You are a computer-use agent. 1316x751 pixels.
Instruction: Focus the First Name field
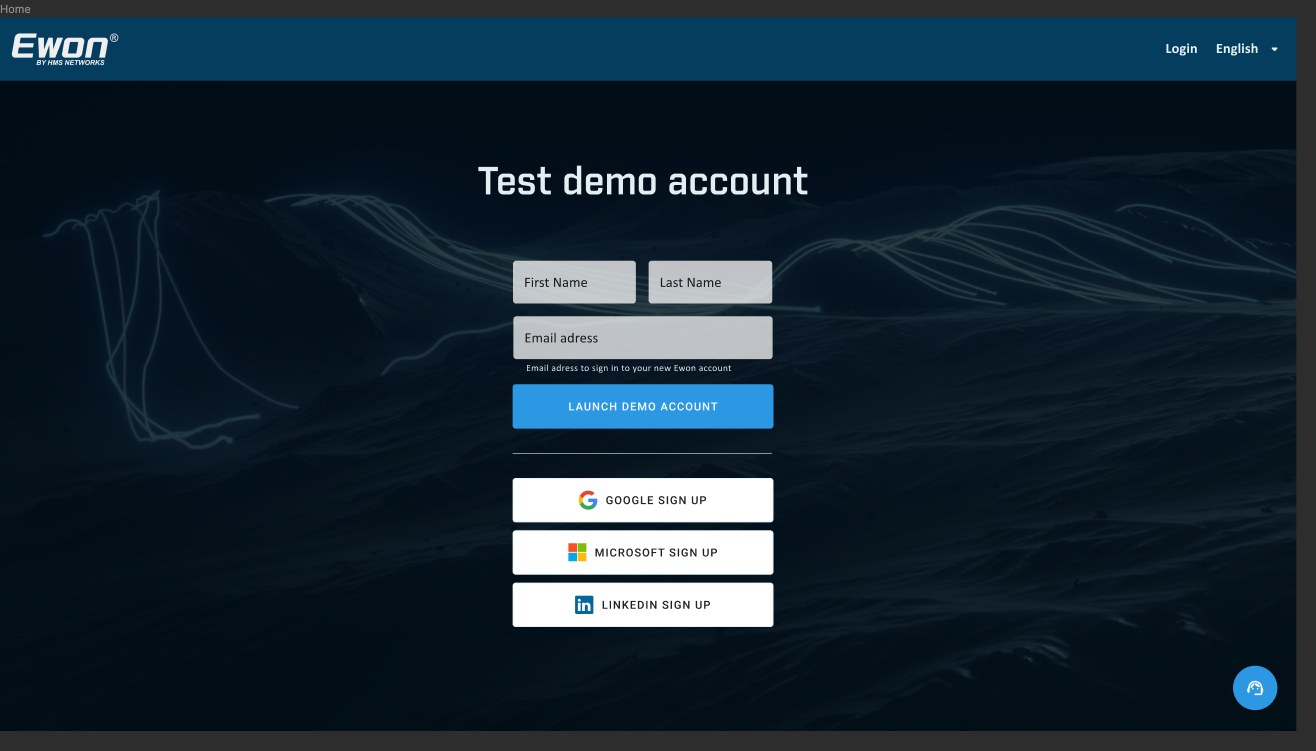tap(574, 282)
